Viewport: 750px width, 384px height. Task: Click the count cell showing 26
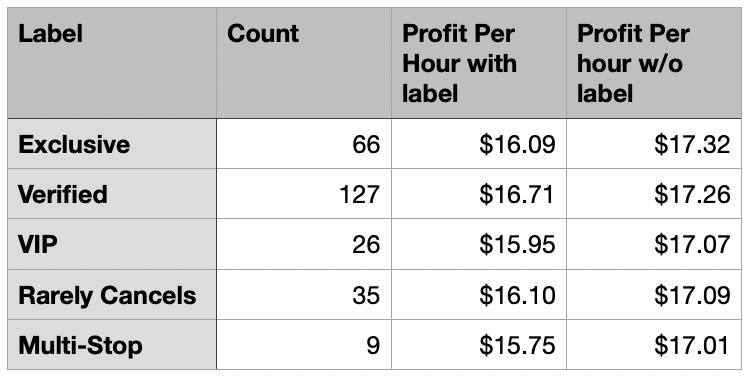(x=304, y=244)
